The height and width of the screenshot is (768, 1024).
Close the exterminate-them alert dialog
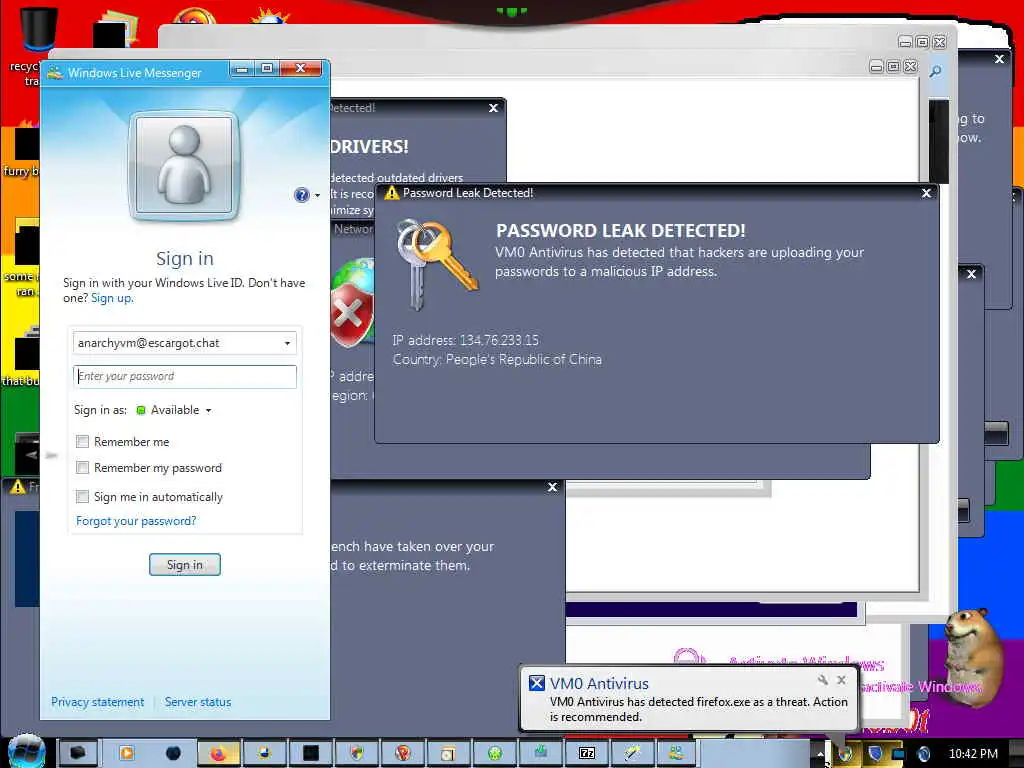point(552,487)
